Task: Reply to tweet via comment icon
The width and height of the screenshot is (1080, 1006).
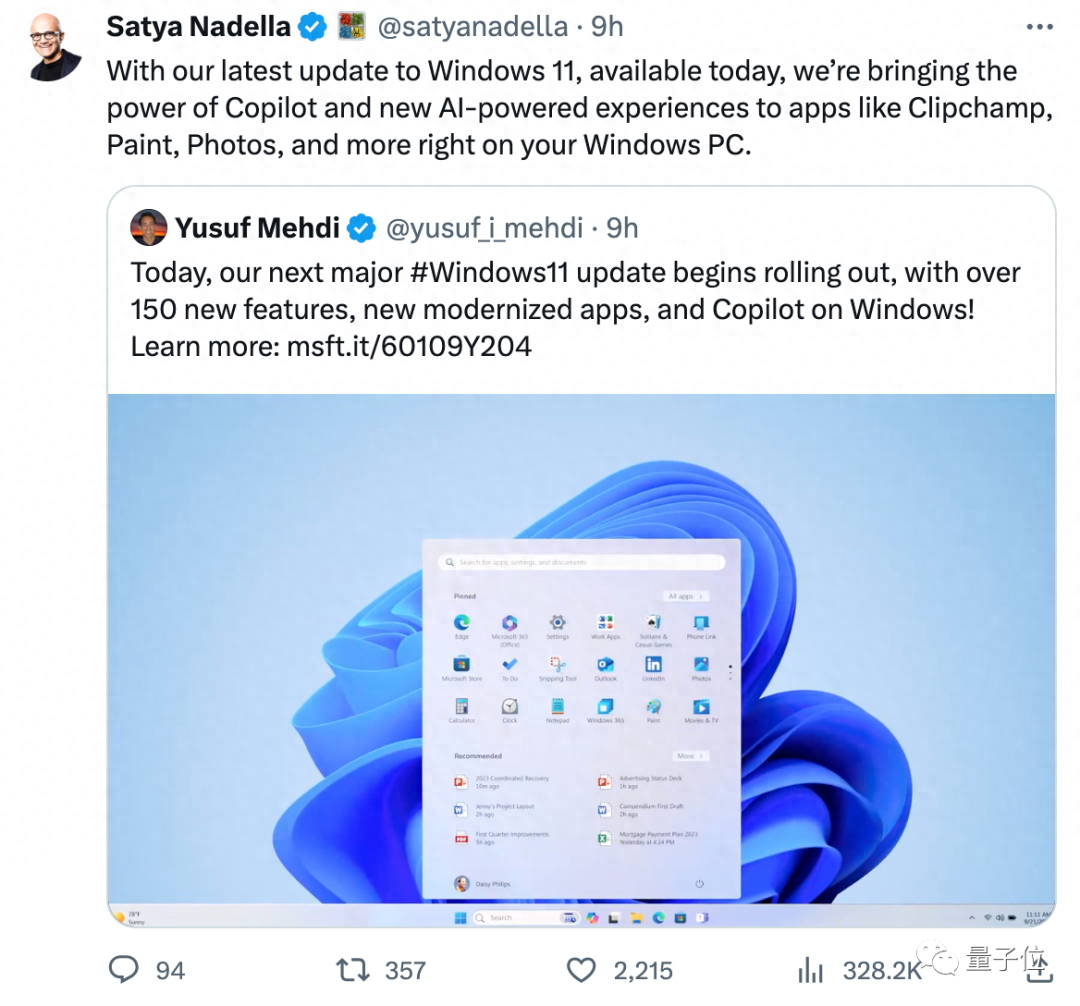Action: (123, 969)
